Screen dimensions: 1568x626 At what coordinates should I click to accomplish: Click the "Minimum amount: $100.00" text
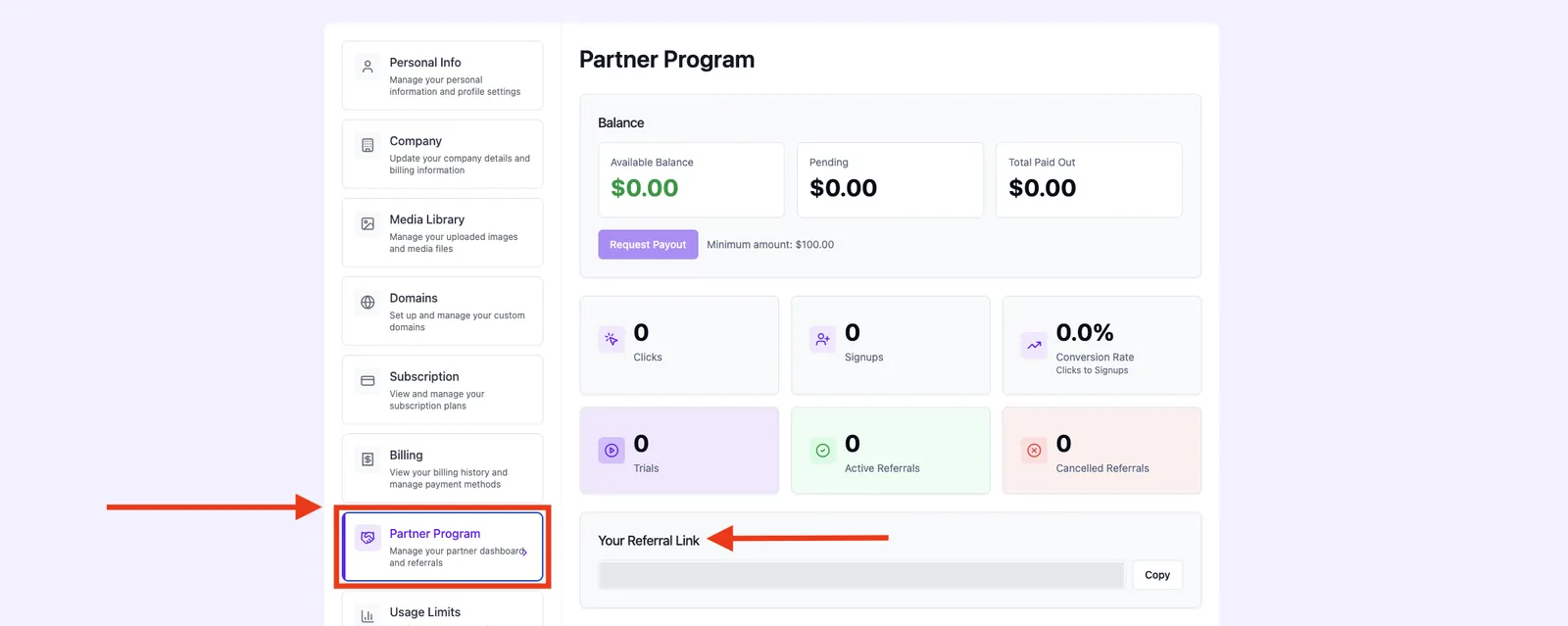[770, 245]
